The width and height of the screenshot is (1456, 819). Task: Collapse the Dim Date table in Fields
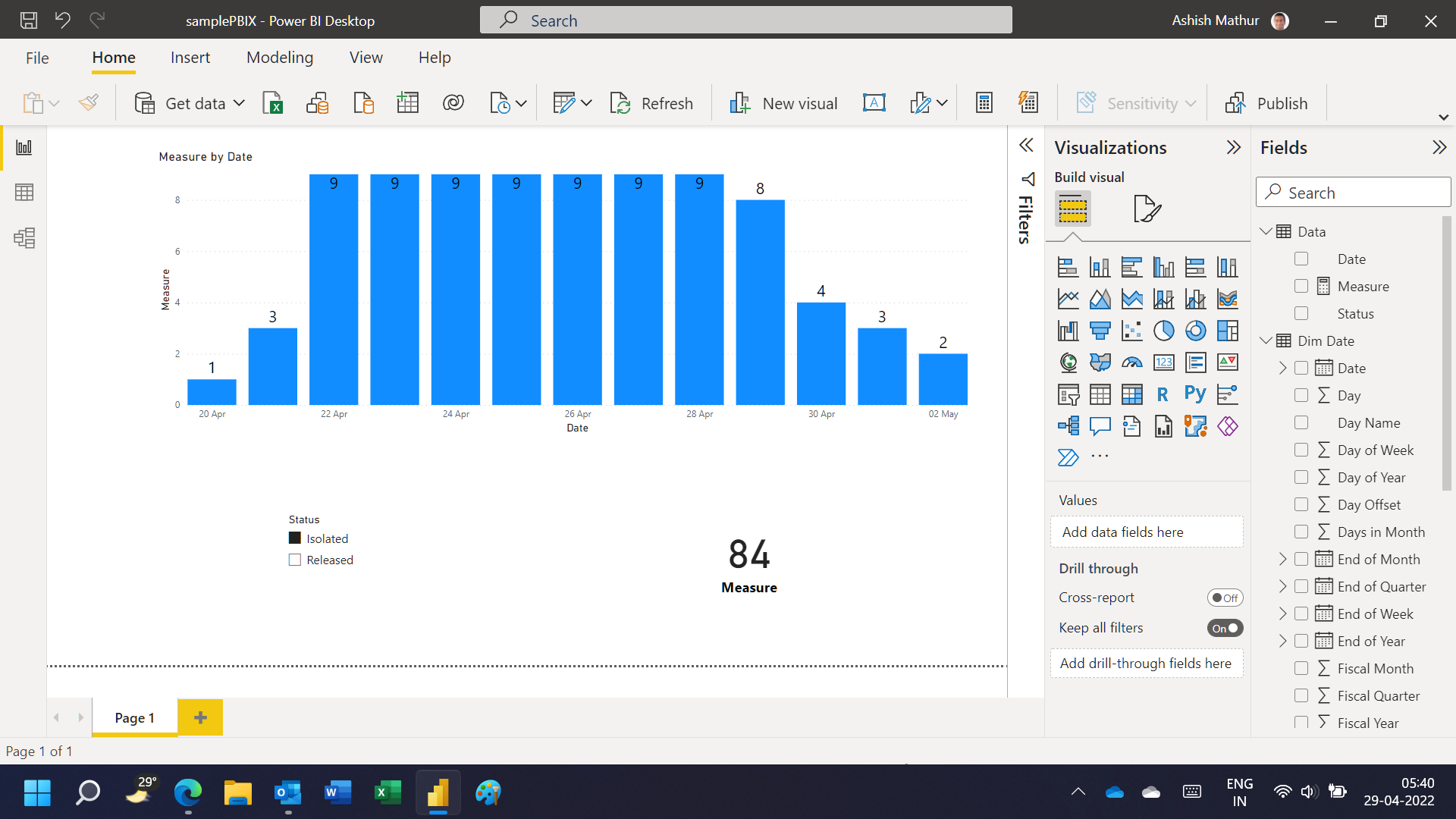[x=1266, y=340]
